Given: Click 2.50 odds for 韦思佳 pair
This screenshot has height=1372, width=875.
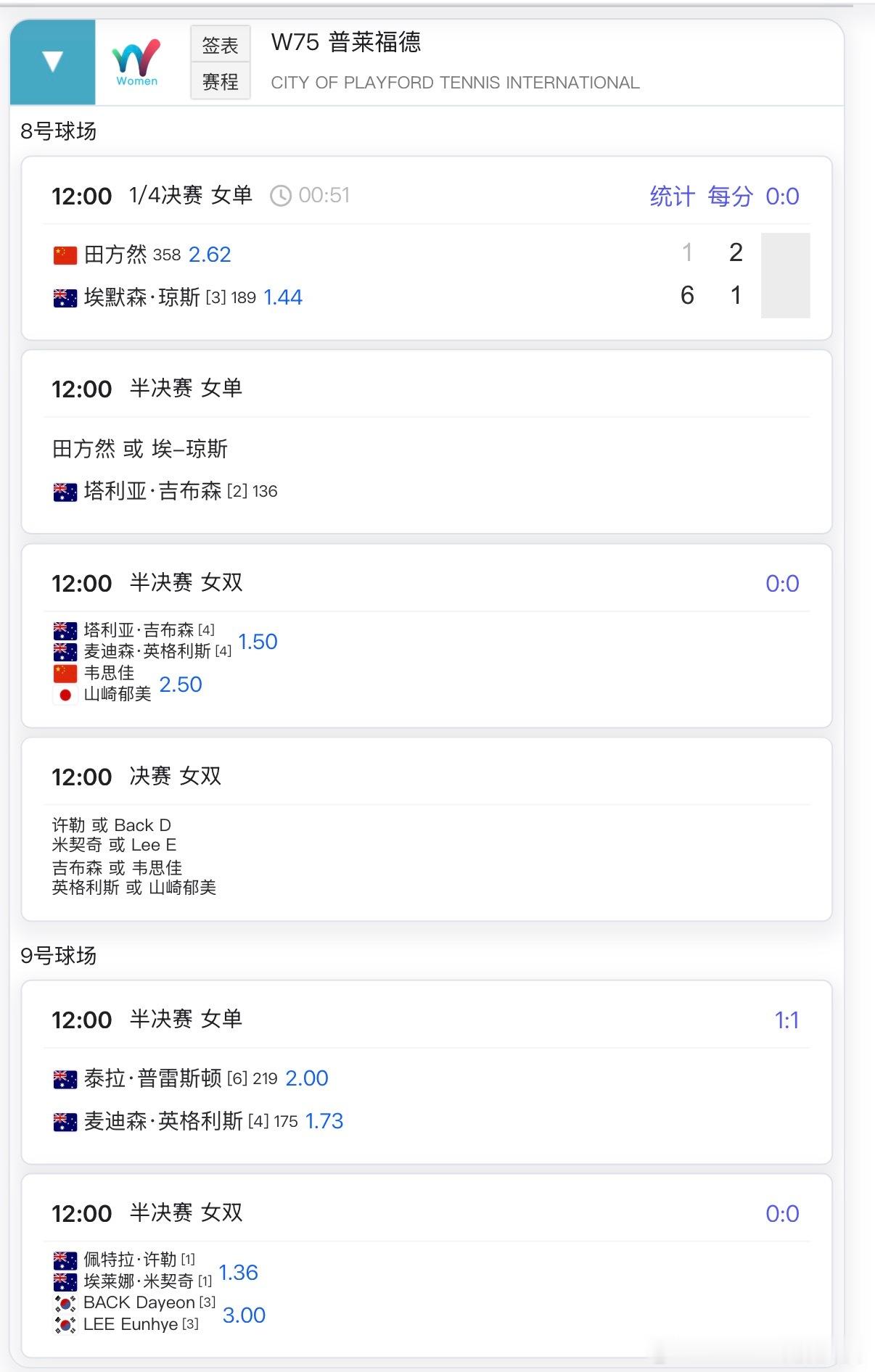Looking at the screenshot, I should [181, 685].
